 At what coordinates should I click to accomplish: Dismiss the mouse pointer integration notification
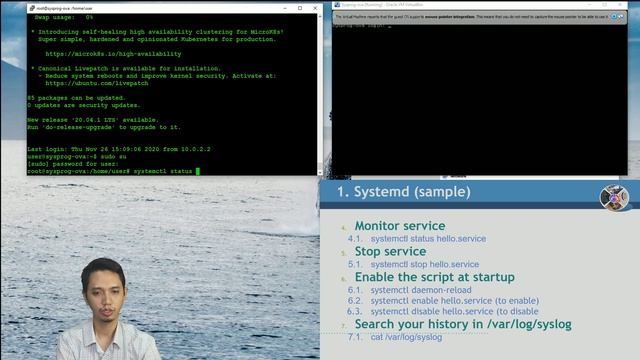(x=613, y=17)
